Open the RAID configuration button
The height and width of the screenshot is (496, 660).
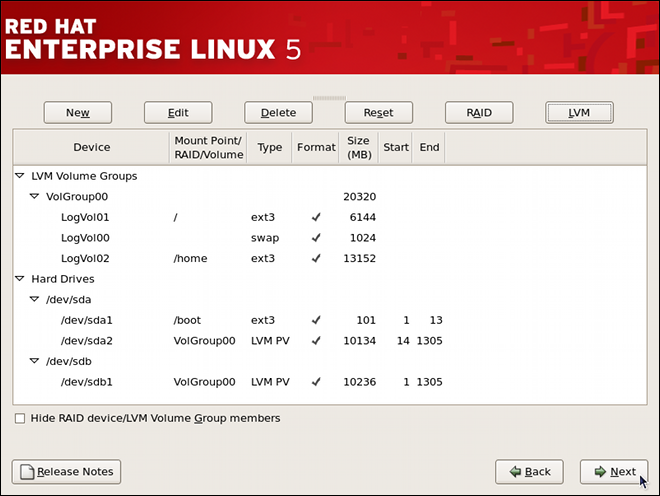pyautogui.click(x=479, y=112)
